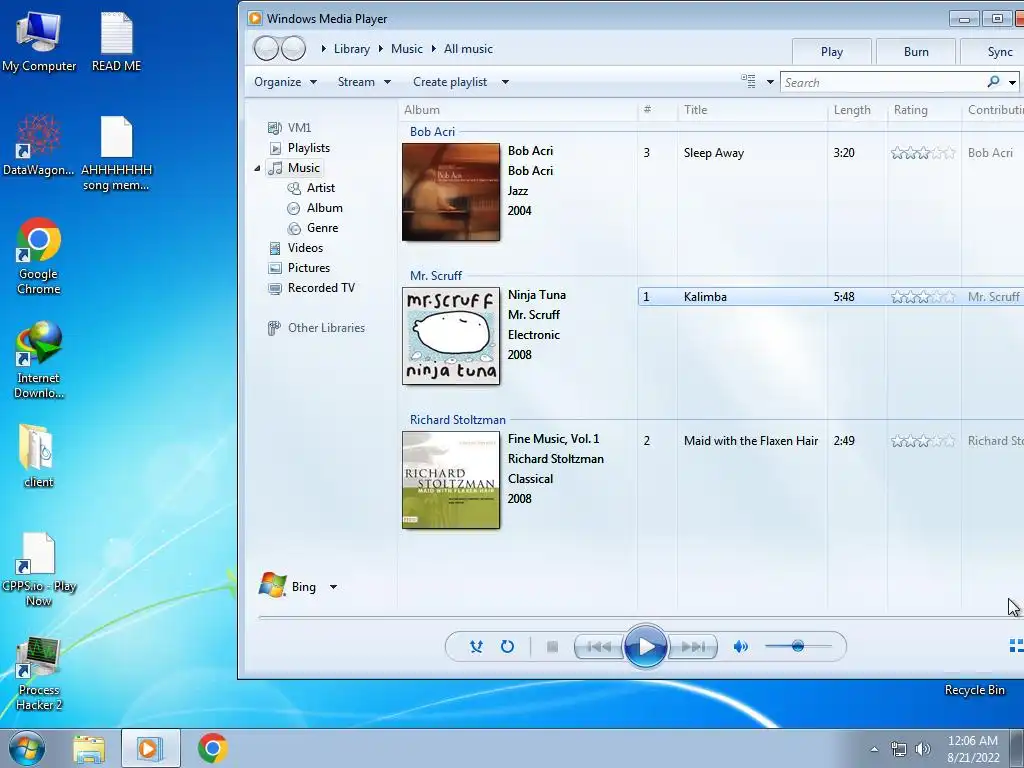Screen dimensions: 1024x768
Task: Click Other Libraries in the sidebar
Action: pos(316,328)
